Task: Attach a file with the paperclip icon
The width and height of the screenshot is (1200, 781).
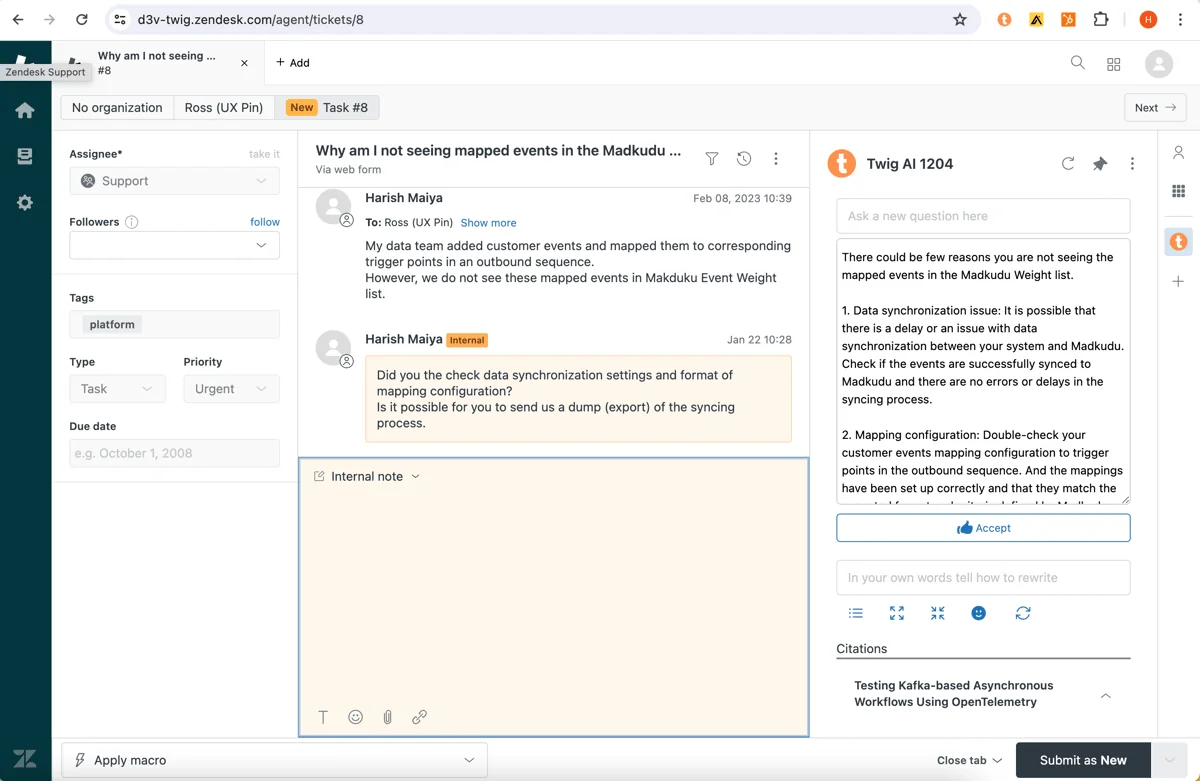Action: (387, 717)
